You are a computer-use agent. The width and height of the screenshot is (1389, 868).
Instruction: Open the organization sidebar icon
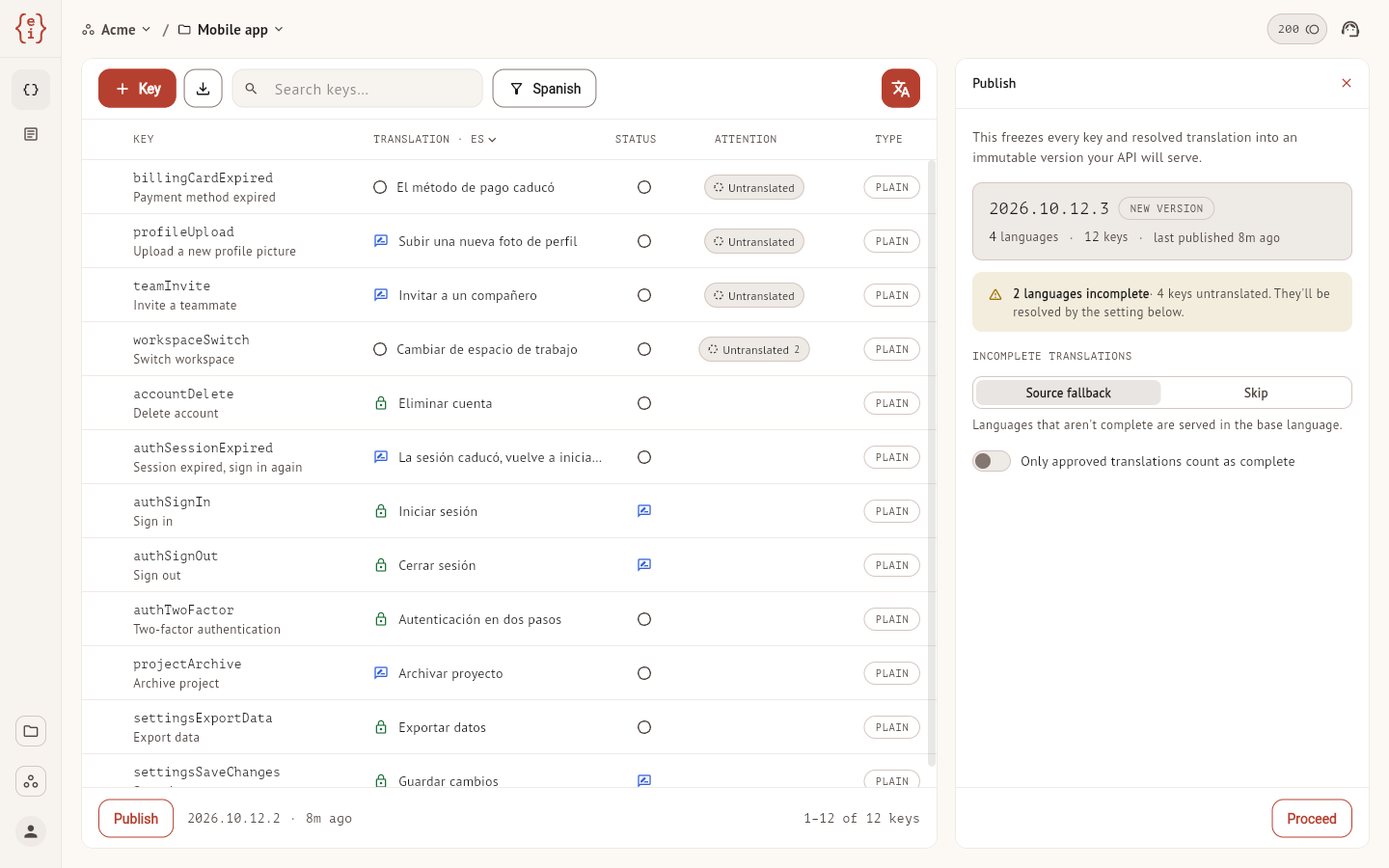coord(31,781)
